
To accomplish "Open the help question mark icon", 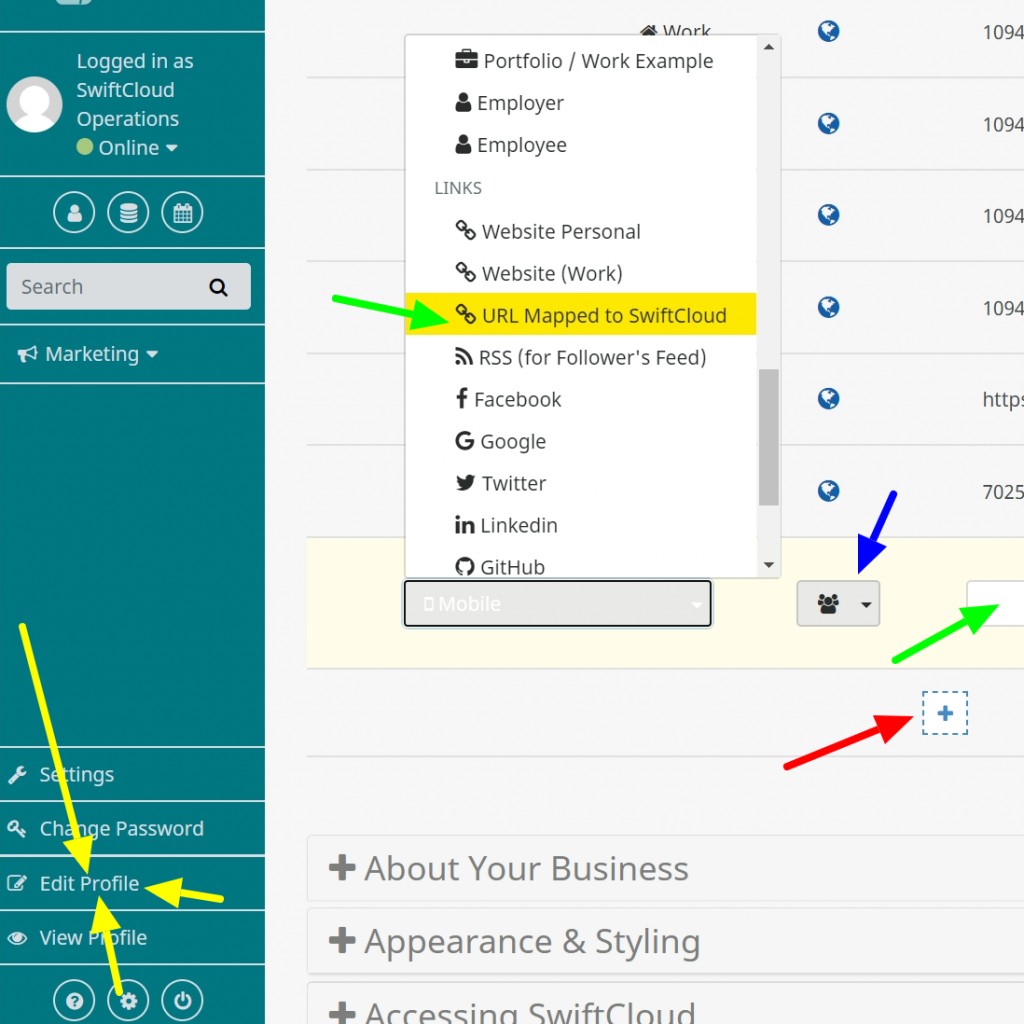I will (x=74, y=999).
